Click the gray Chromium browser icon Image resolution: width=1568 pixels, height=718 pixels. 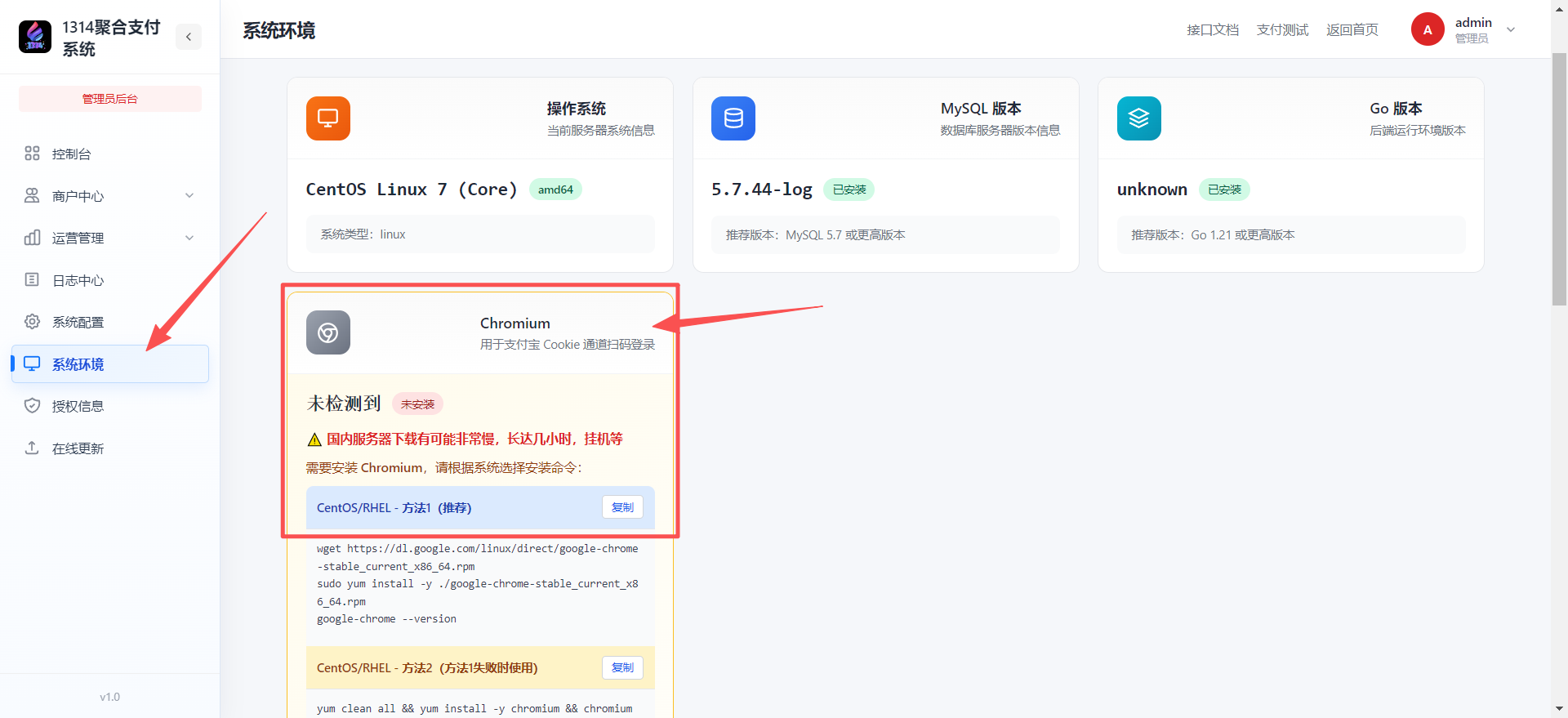[x=328, y=332]
